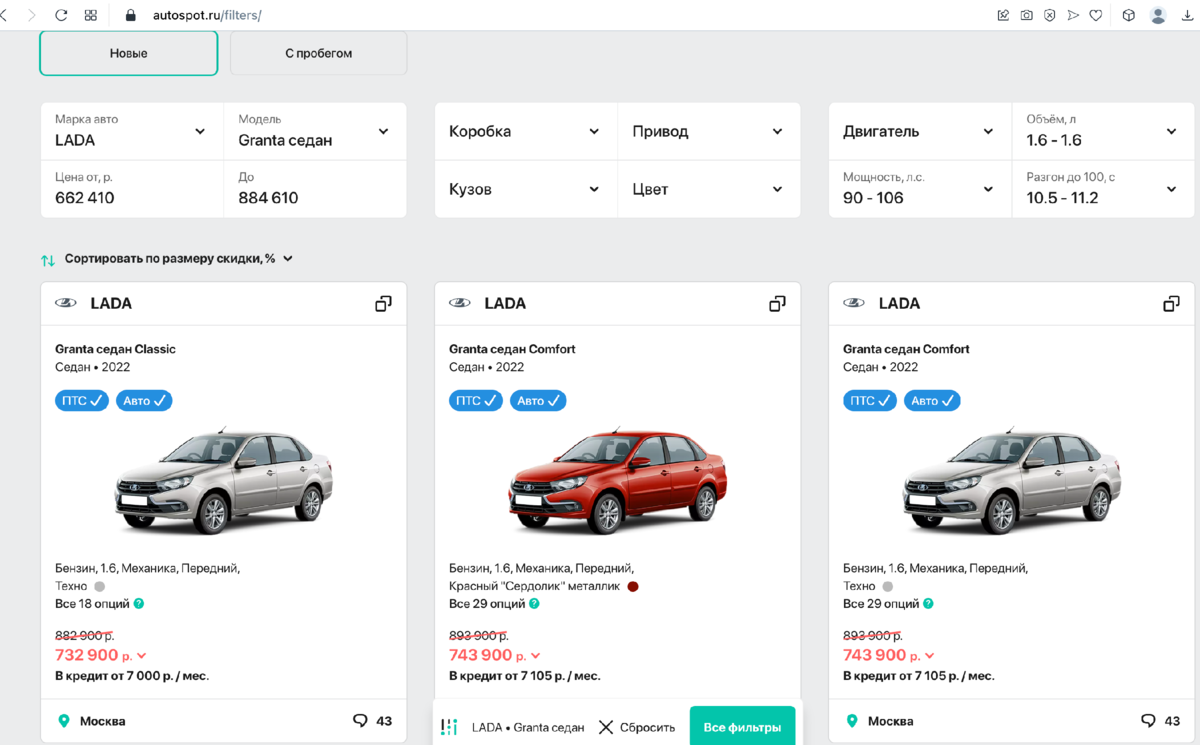Click red 'Сердолик' color dot
Image resolution: width=1200 pixels, height=745 pixels.
click(x=633, y=586)
